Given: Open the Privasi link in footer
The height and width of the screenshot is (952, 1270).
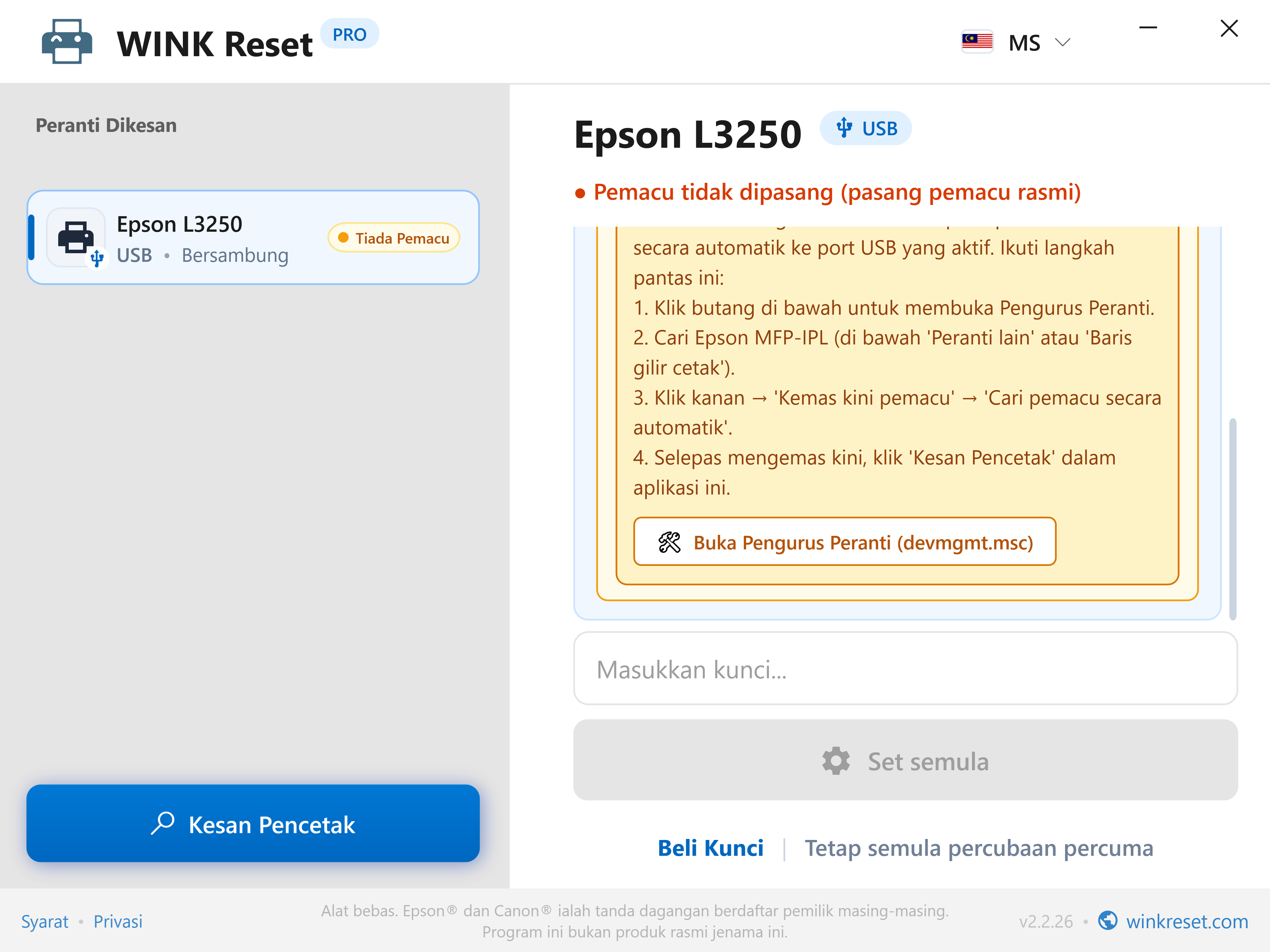Looking at the screenshot, I should 118,922.
